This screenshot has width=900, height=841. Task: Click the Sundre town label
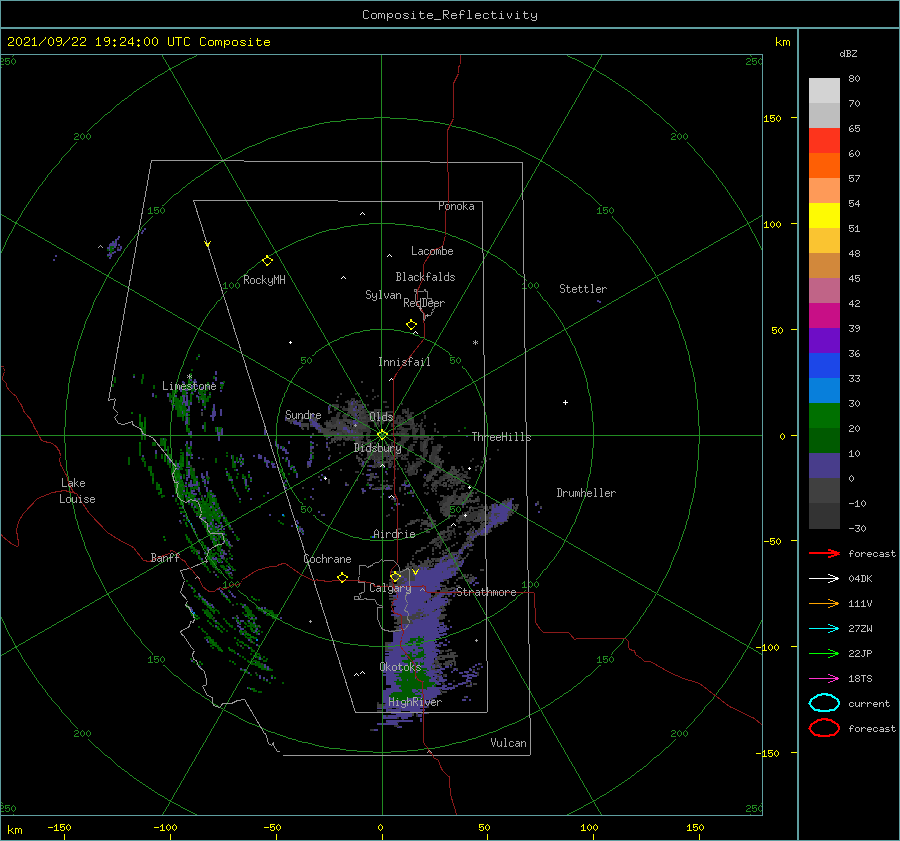pos(303,414)
